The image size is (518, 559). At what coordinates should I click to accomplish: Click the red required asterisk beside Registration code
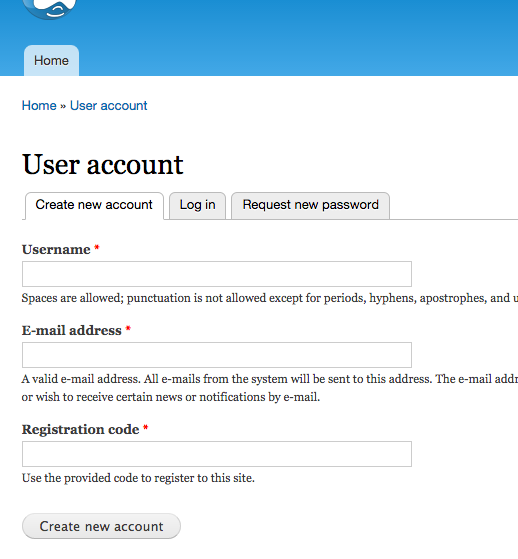tap(145, 427)
